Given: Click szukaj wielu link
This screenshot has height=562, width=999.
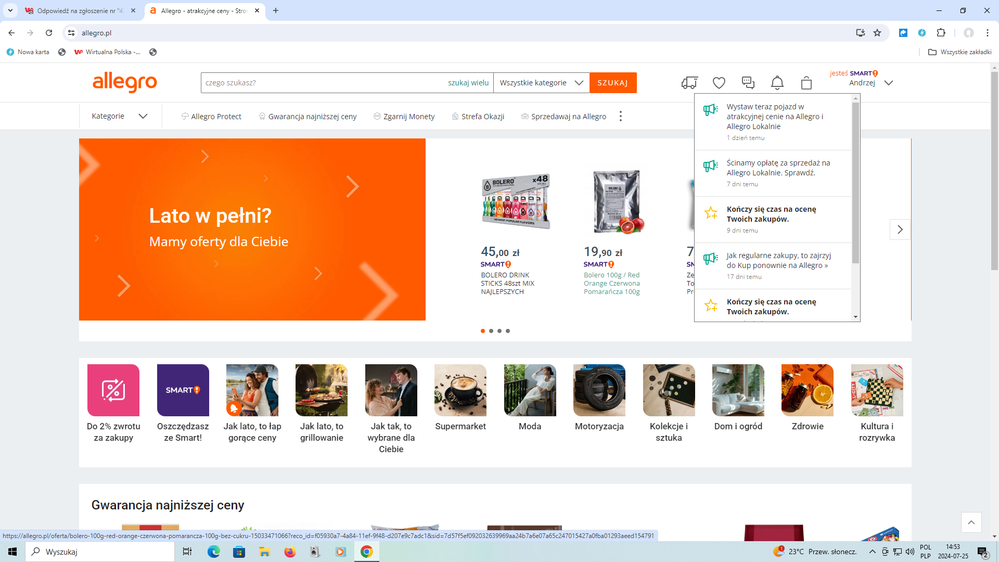Looking at the screenshot, I should point(468,83).
